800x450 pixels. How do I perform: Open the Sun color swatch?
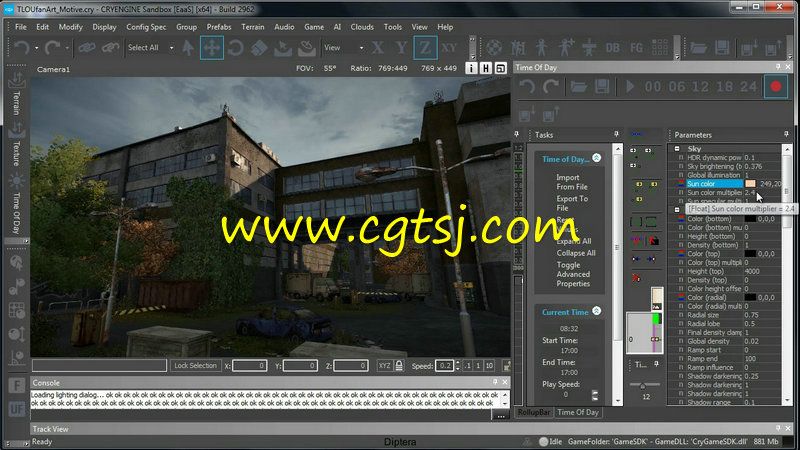click(750, 184)
